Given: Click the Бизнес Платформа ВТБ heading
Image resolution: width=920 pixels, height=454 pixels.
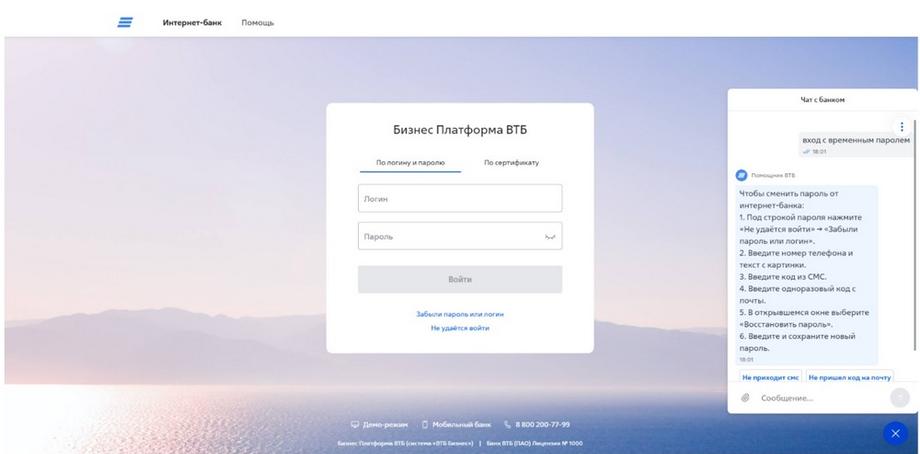Looking at the screenshot, I should 460,130.
